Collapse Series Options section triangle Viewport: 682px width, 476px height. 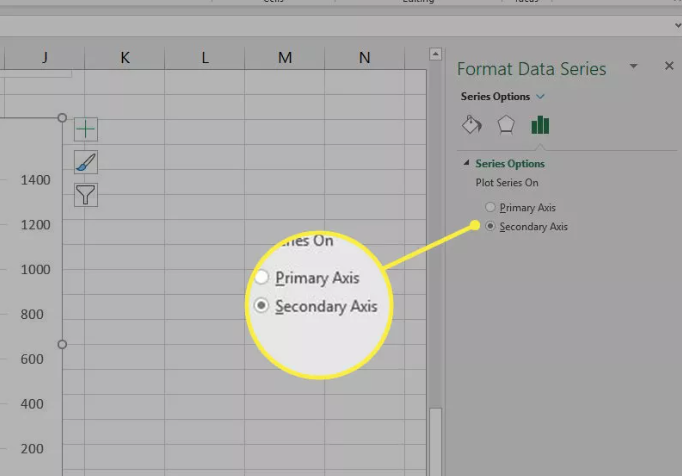point(466,163)
